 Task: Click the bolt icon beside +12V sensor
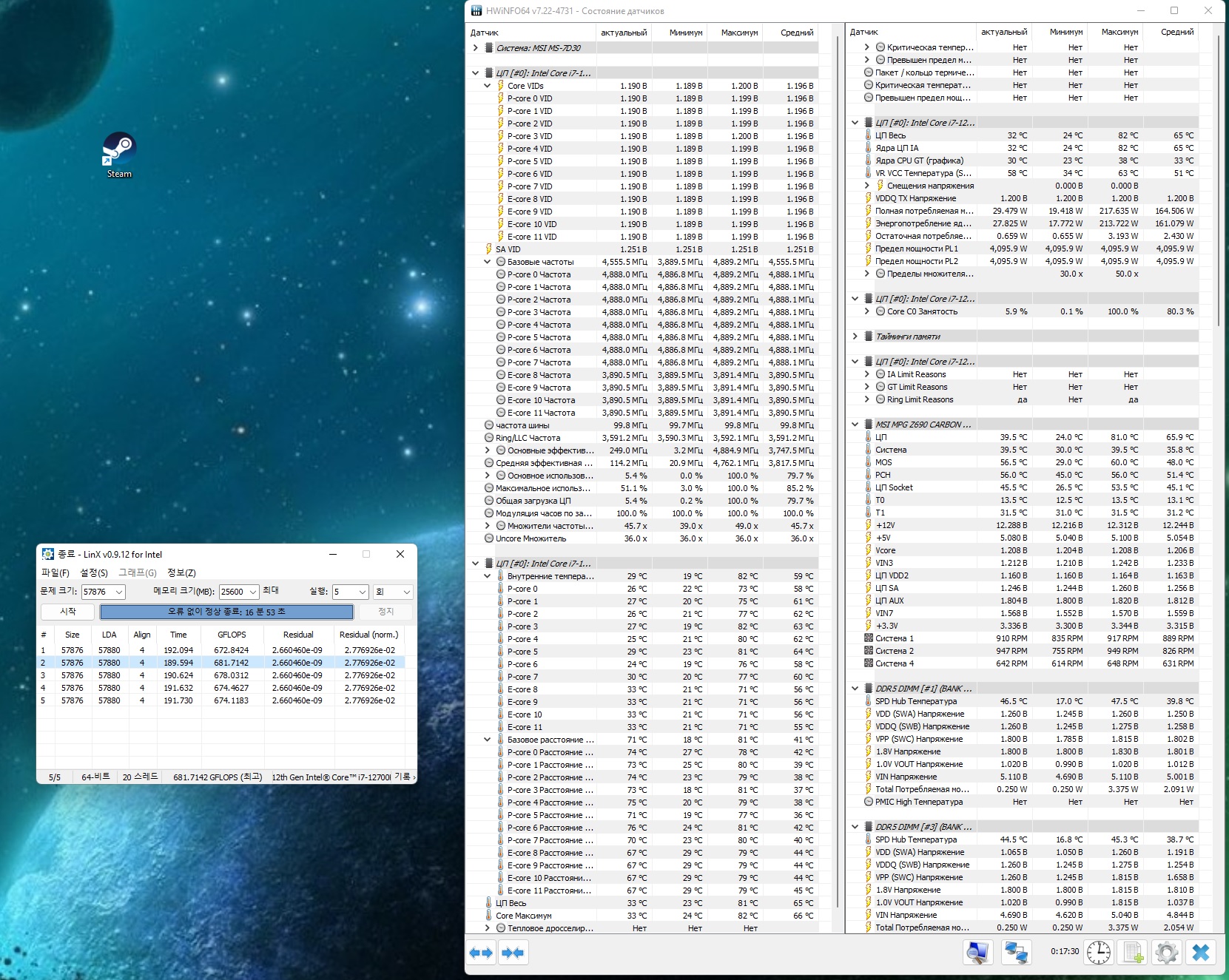tap(869, 525)
